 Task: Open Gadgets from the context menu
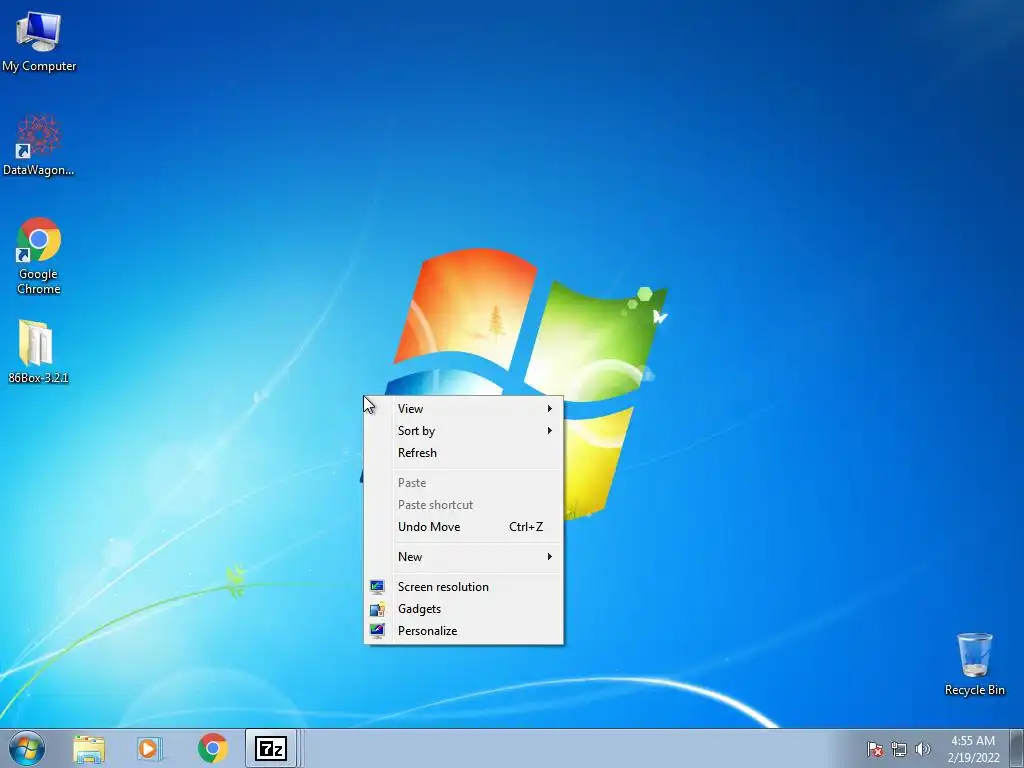(x=463, y=609)
